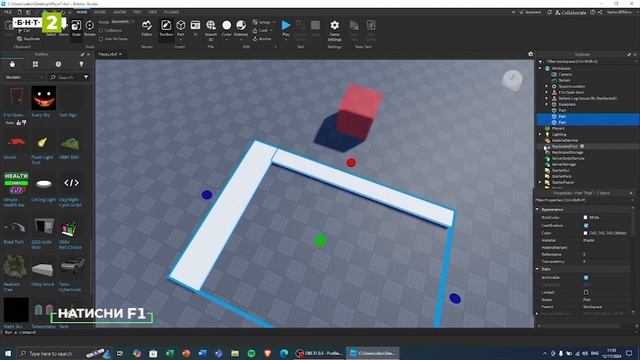This screenshot has height=360, width=640.
Task: Open the Mode Geometric dropdown
Action: coord(122,22)
